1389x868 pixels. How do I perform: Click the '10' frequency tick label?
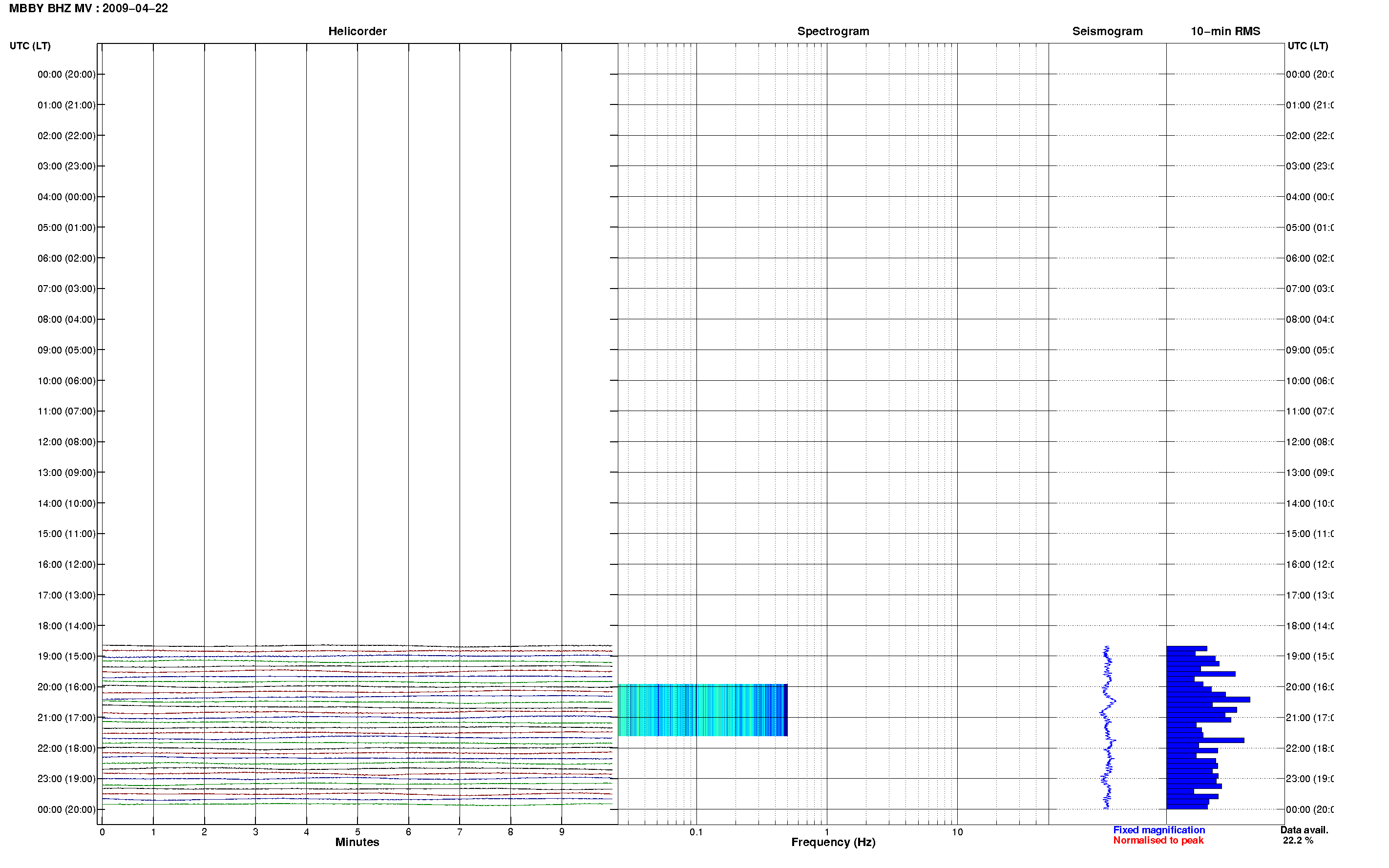pyautogui.click(x=957, y=832)
